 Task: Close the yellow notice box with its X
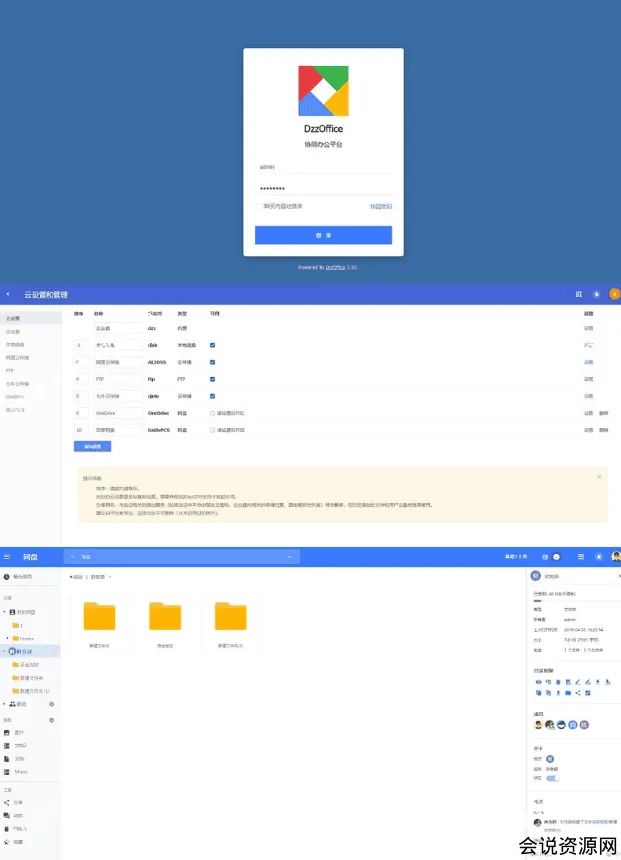pos(599,477)
